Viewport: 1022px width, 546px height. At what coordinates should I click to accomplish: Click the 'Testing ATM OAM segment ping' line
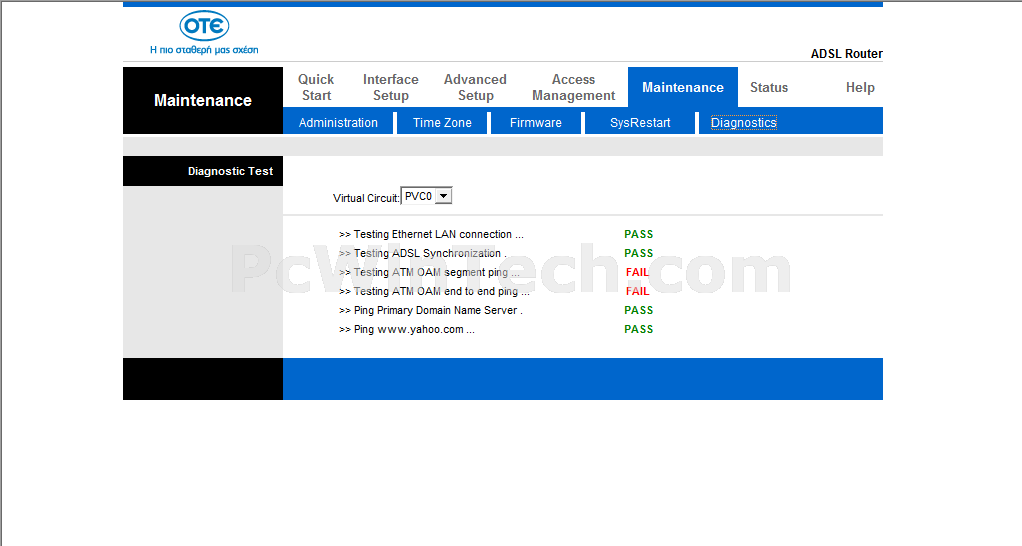click(x=429, y=272)
